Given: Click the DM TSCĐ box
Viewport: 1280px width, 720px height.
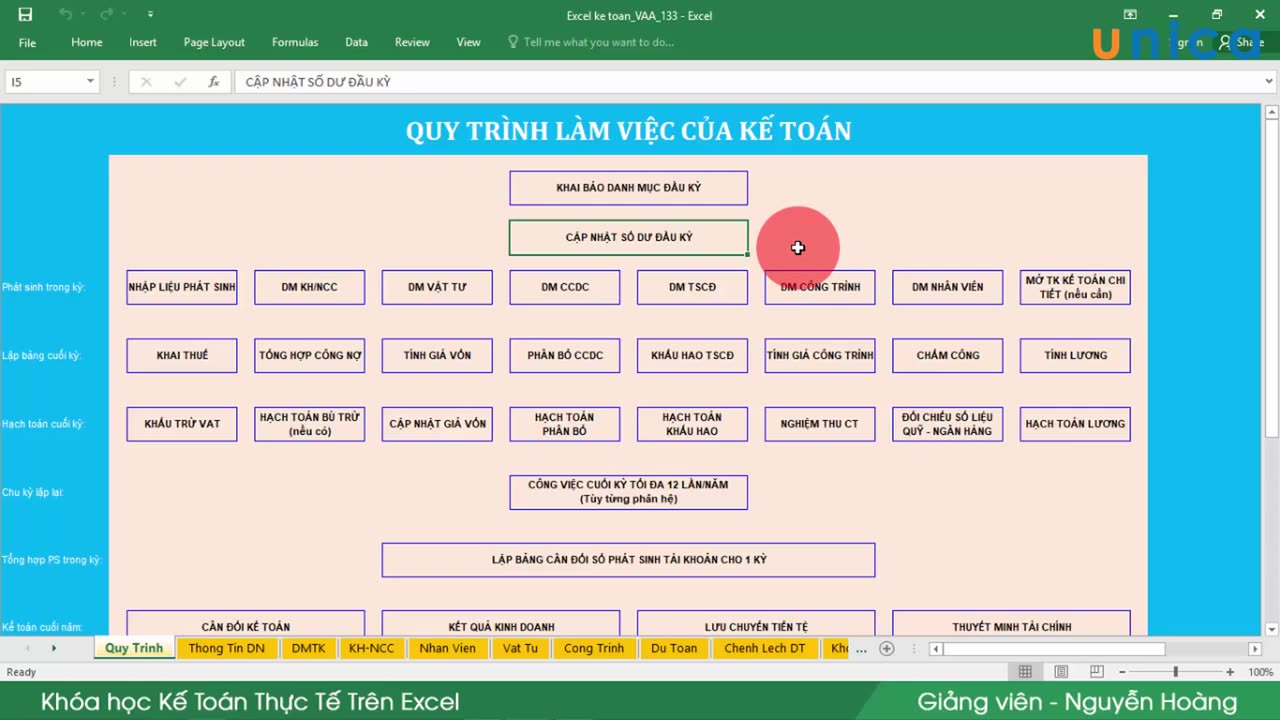Looking at the screenshot, I should pos(692,287).
